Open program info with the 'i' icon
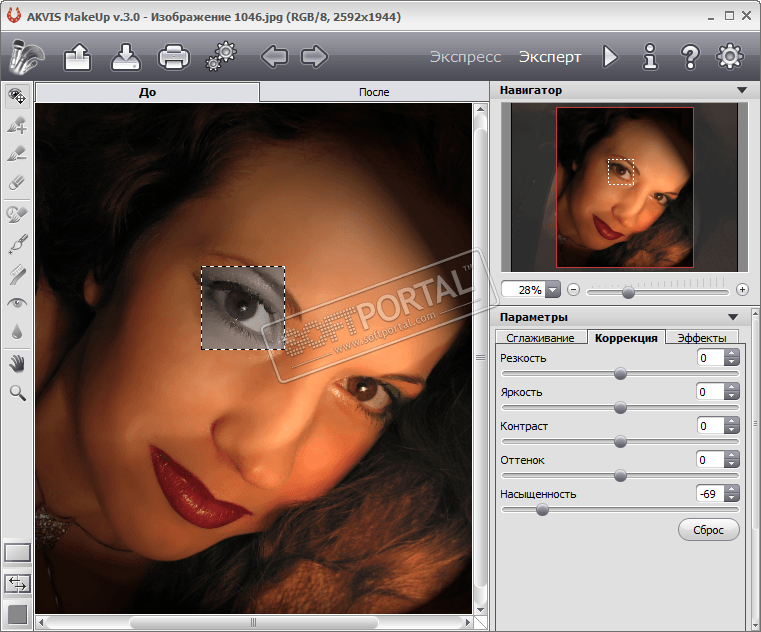 pos(650,57)
